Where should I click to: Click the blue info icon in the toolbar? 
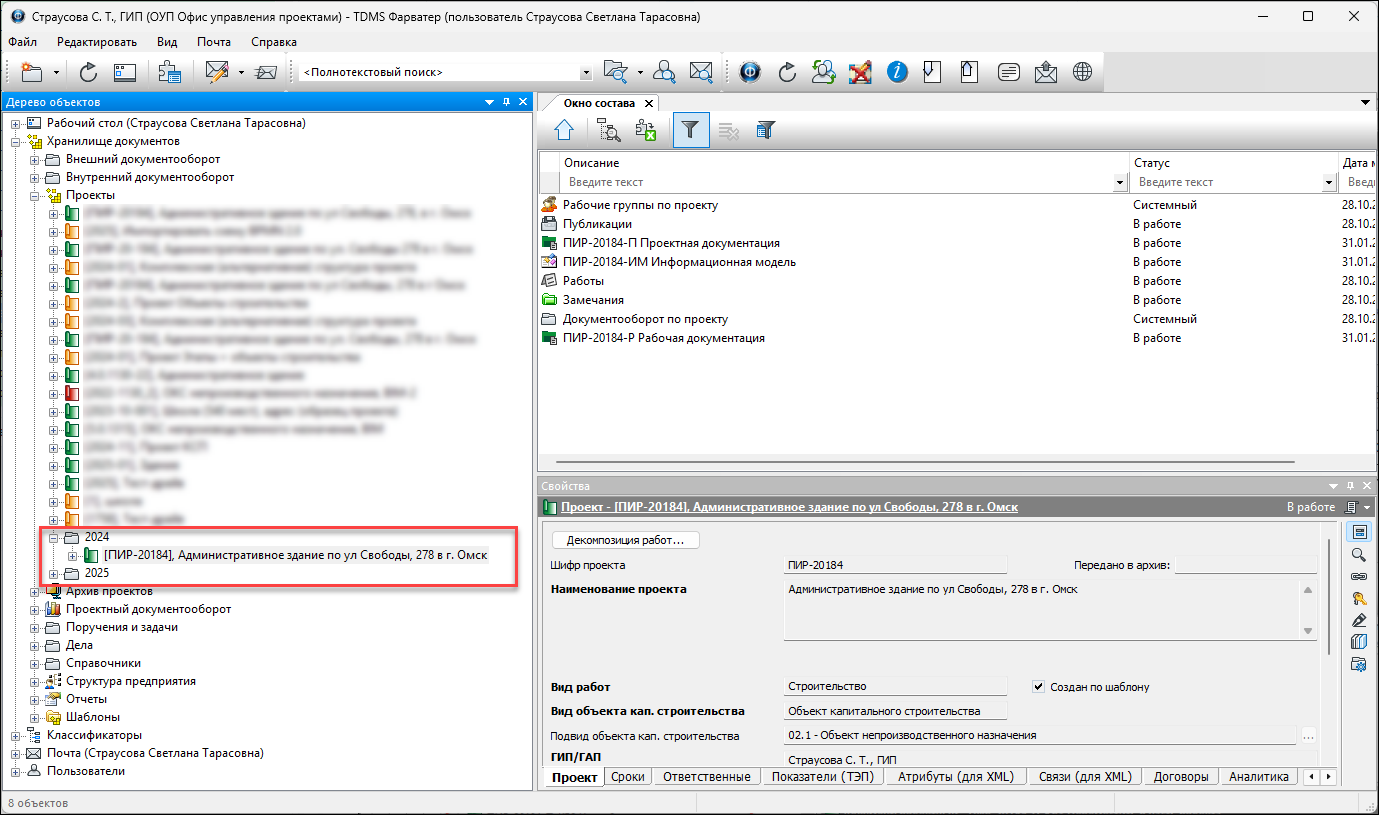click(897, 72)
